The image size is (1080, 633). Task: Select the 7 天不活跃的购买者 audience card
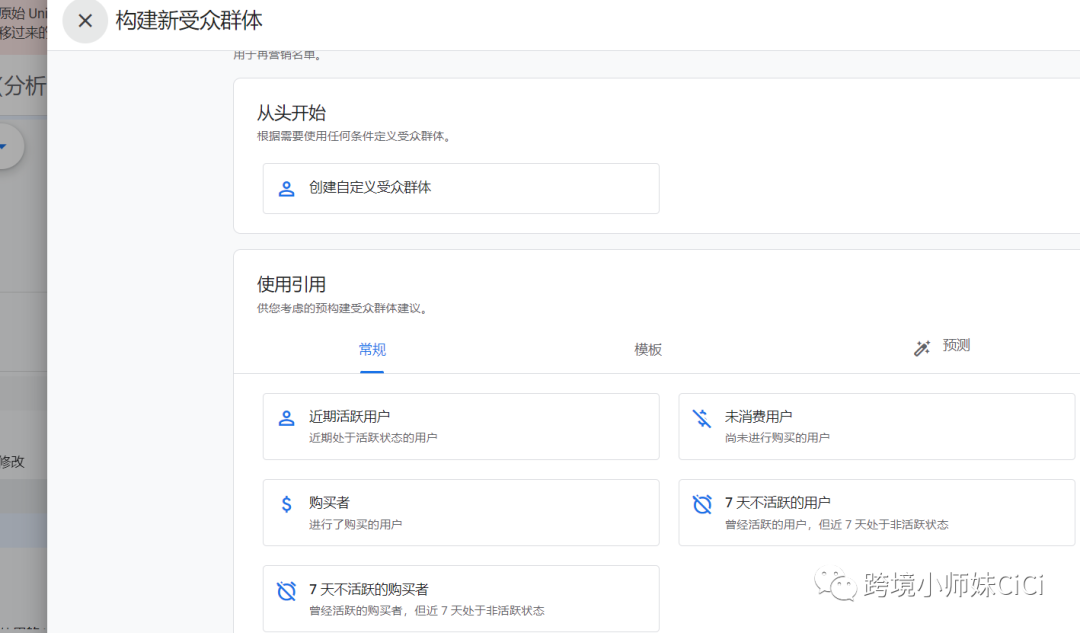coord(460,598)
